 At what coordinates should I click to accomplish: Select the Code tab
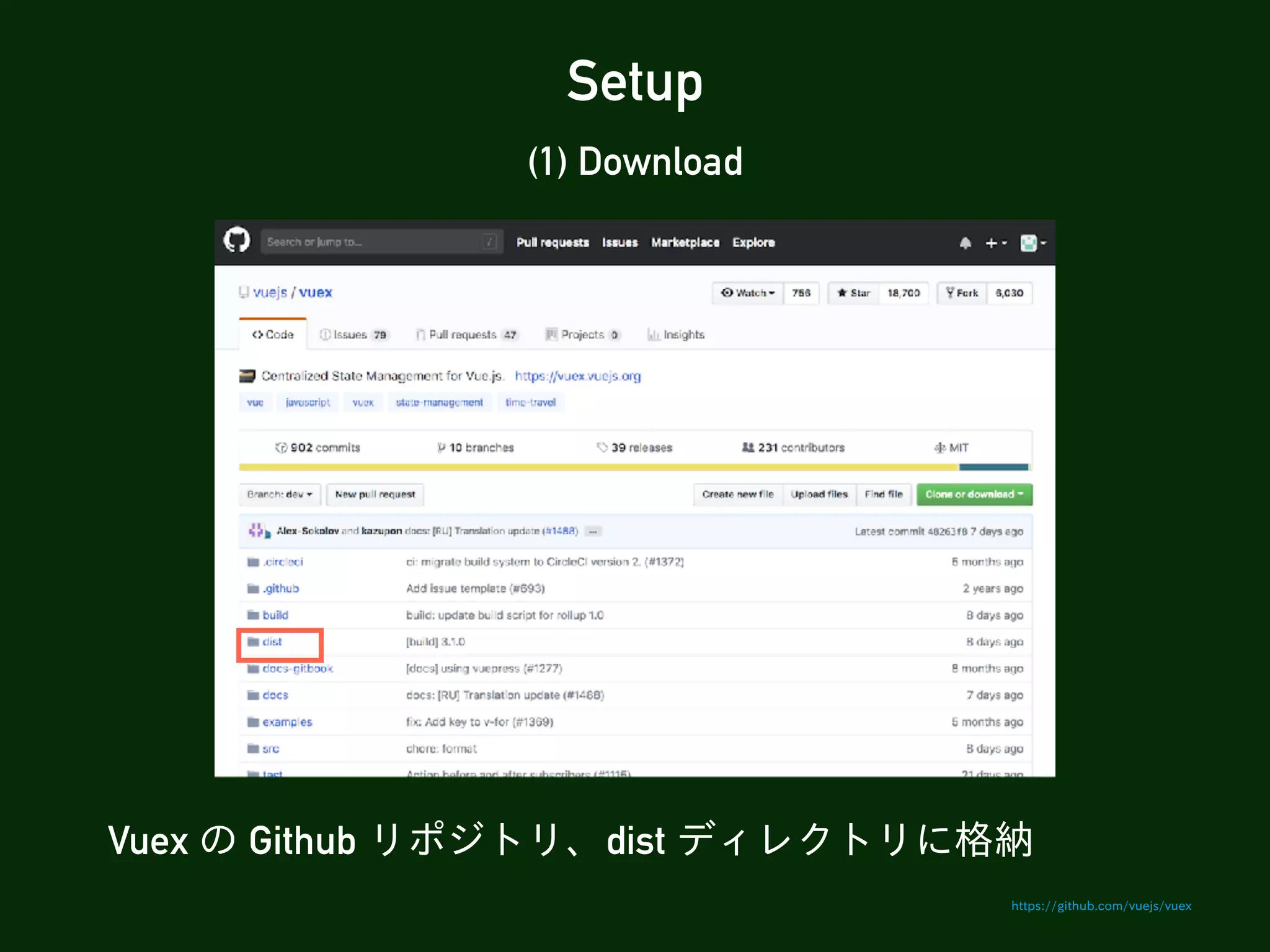pos(273,334)
